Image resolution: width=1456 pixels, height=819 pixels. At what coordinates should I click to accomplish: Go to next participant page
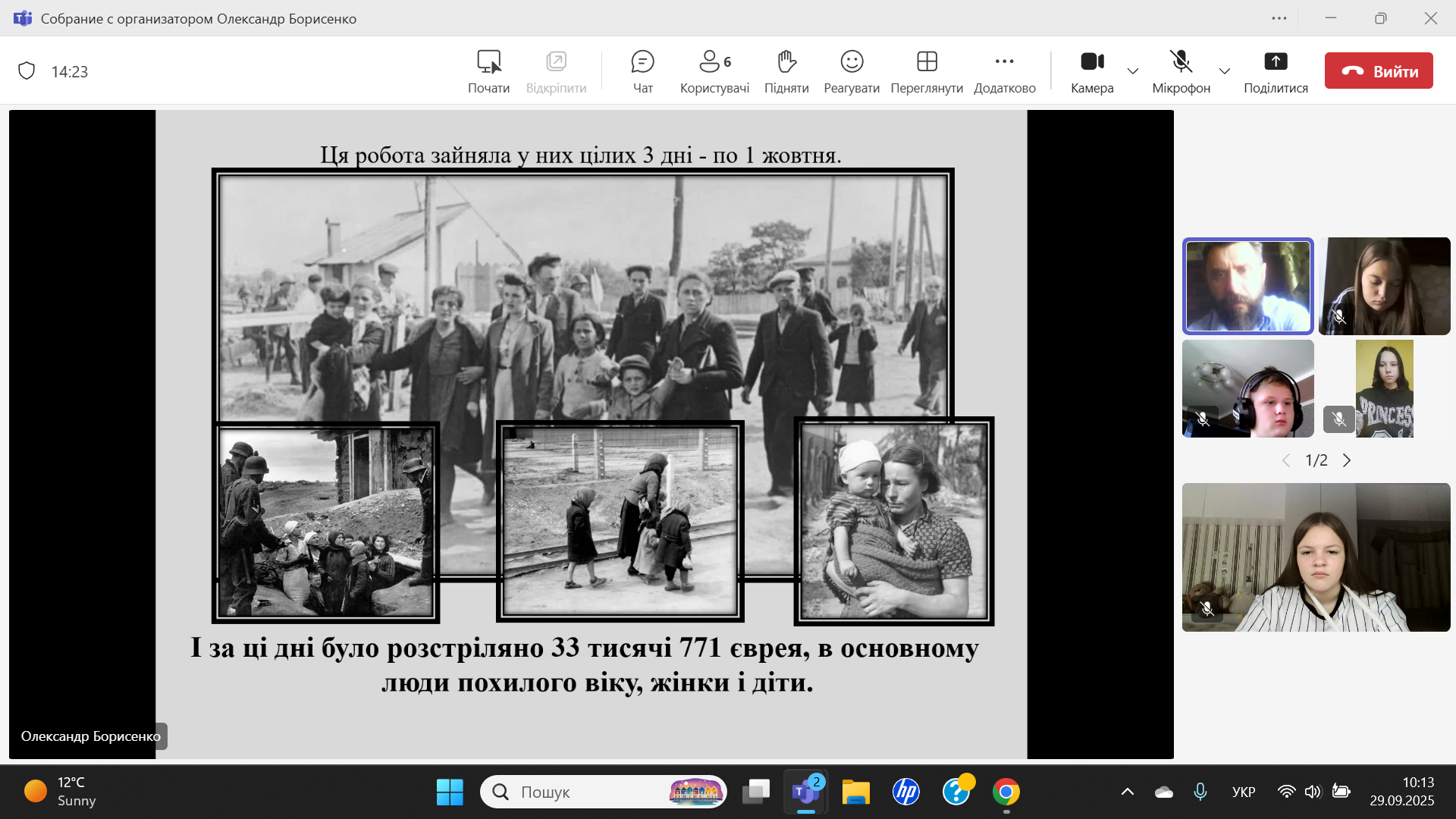pyautogui.click(x=1347, y=460)
